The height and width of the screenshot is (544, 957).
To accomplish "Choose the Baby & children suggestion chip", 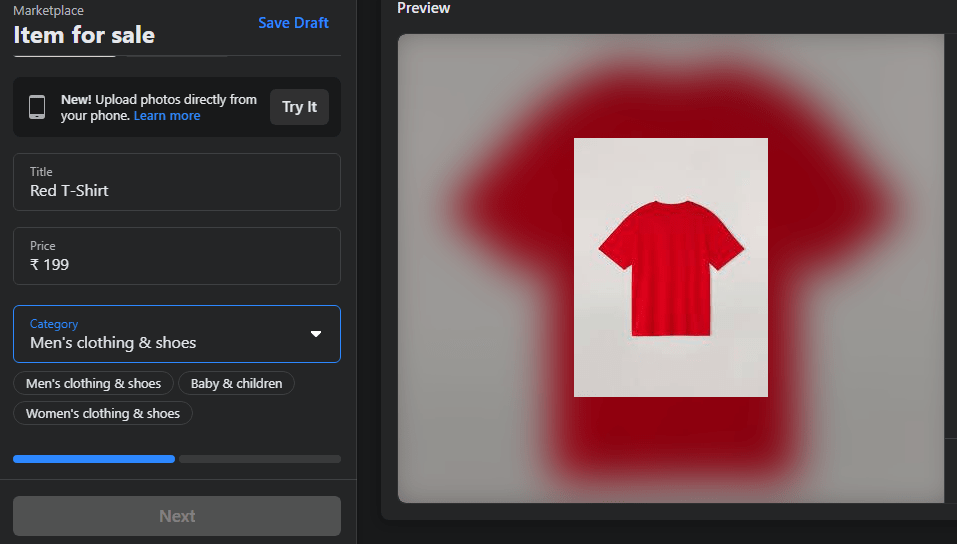I will tap(236, 384).
